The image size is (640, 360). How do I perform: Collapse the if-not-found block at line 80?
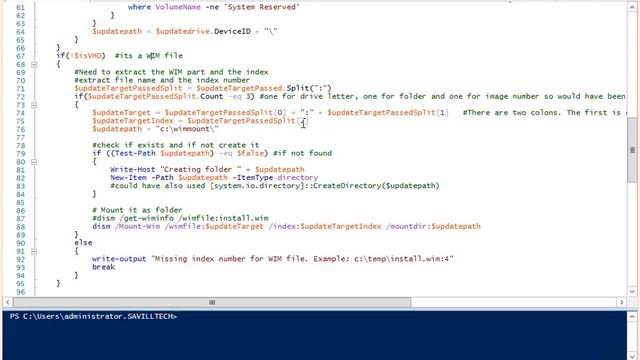[x=34, y=162]
